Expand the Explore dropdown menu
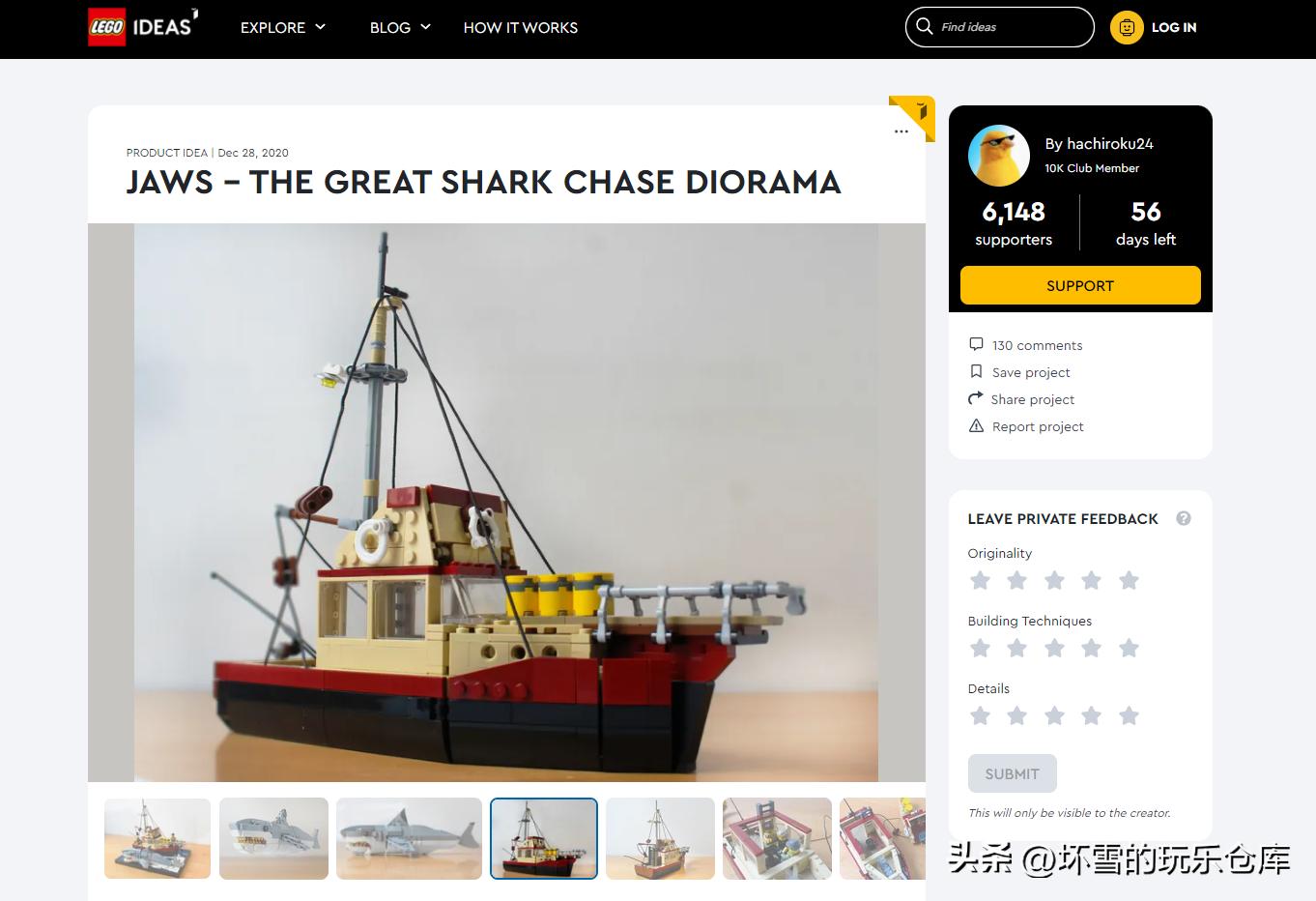 point(283,27)
